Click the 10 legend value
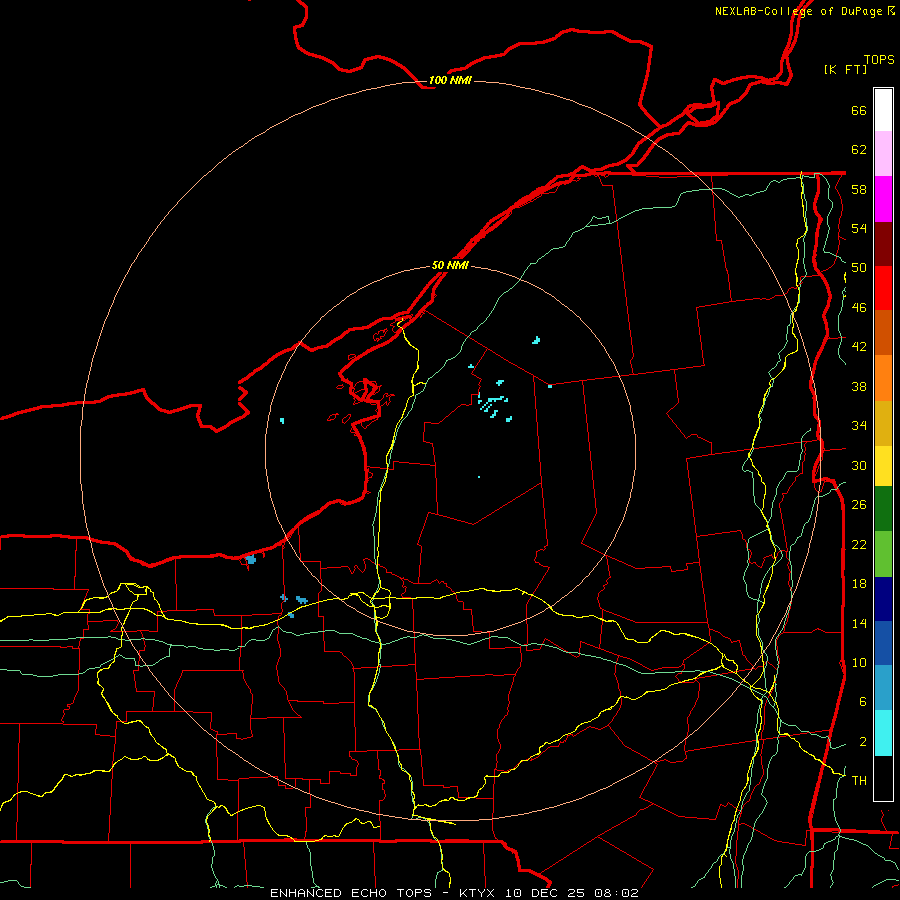This screenshot has width=900, height=900. [x=859, y=663]
